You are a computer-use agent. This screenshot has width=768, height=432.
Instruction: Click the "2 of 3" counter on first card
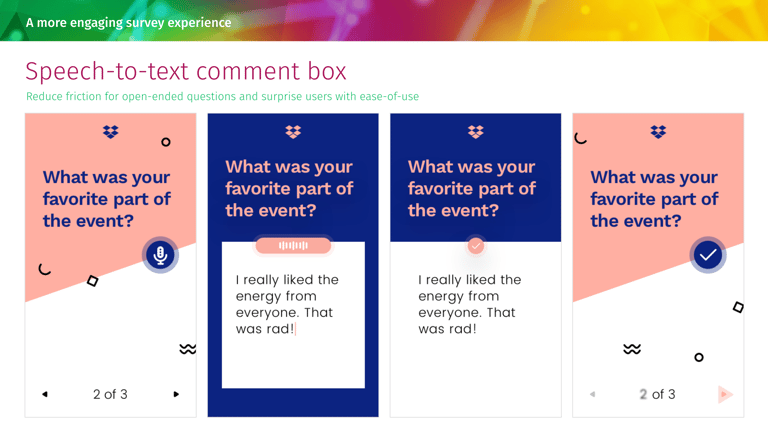click(110, 394)
